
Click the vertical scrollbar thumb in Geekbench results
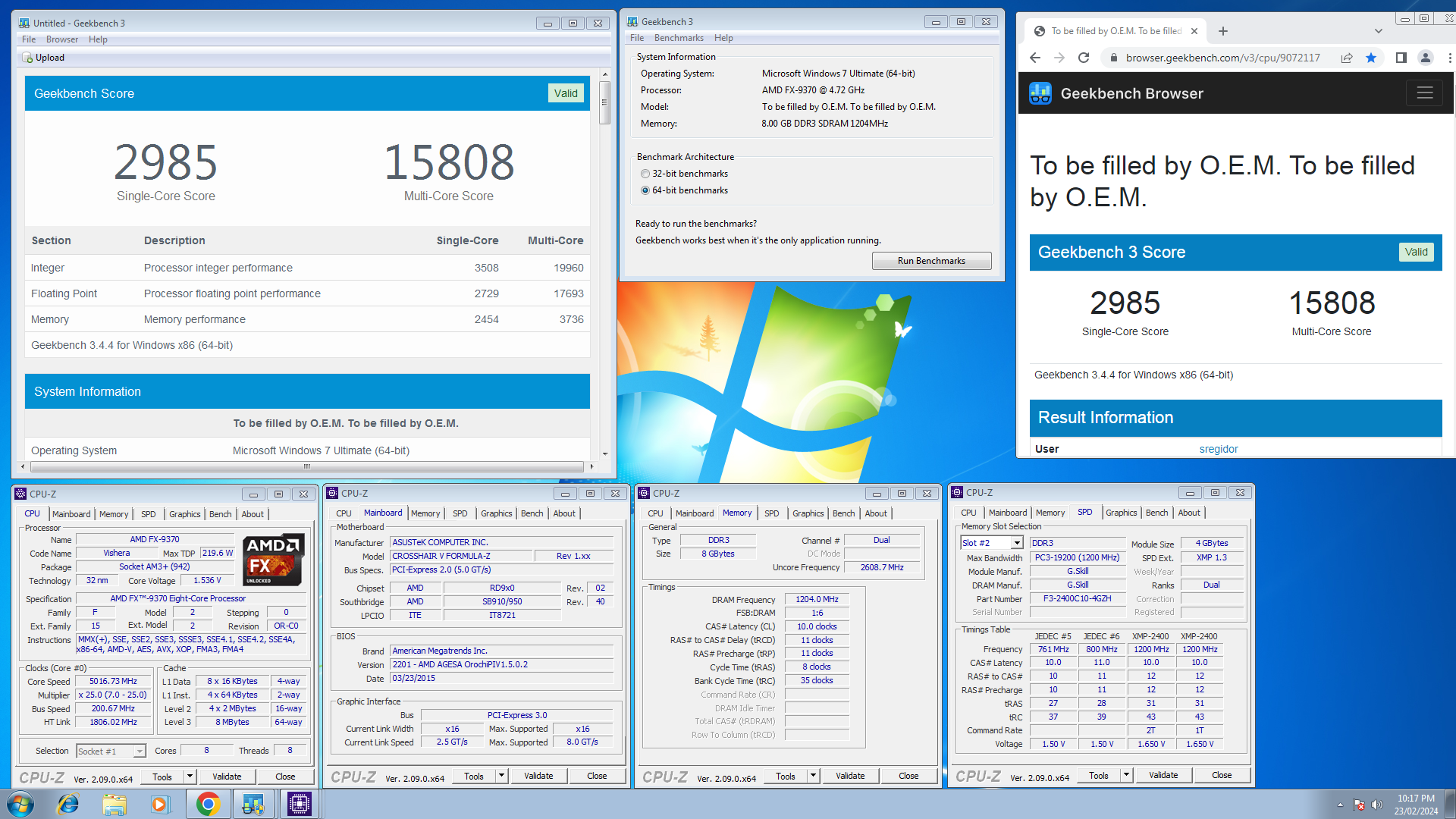[x=604, y=103]
